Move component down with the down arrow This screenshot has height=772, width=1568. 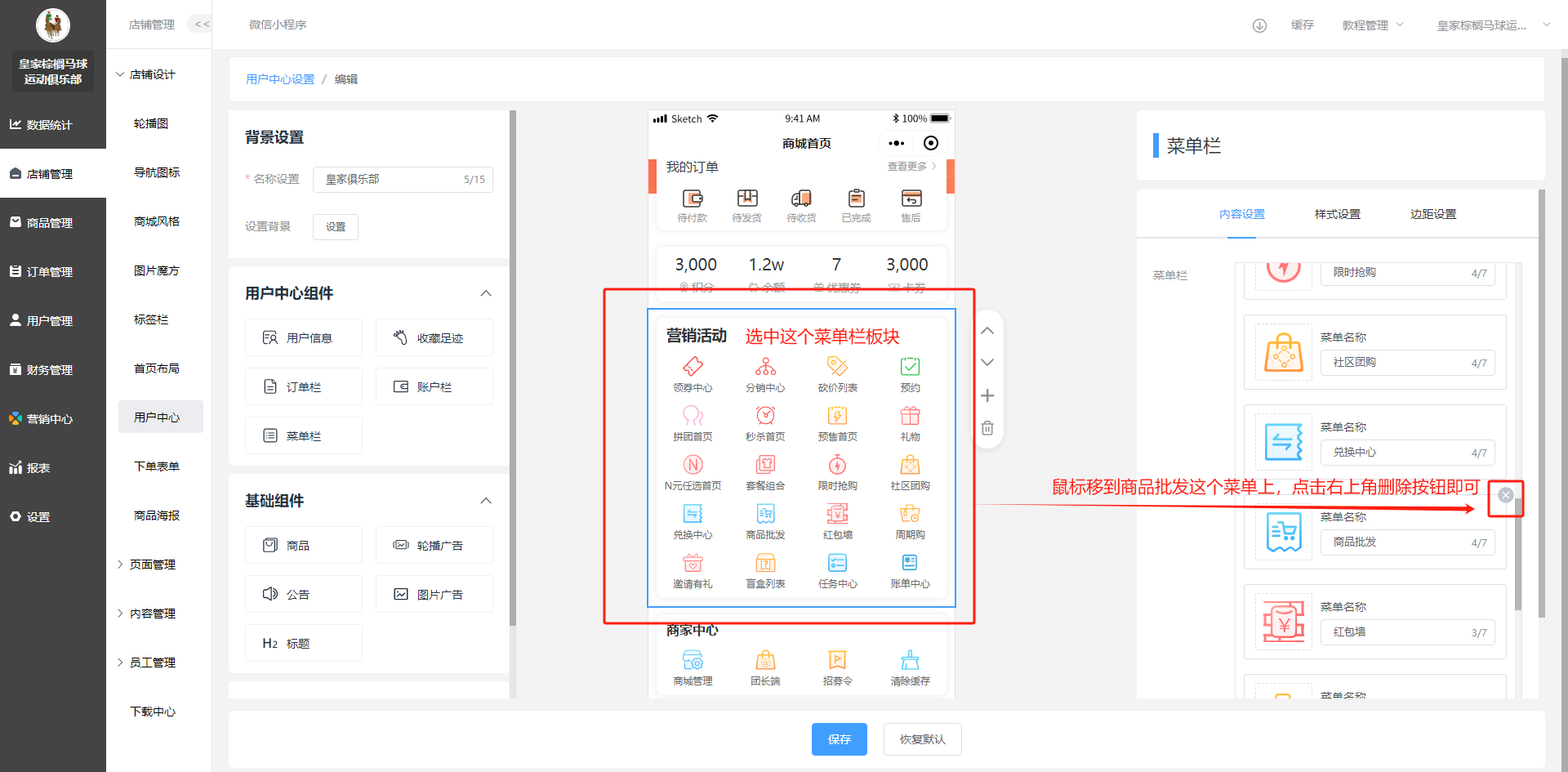pyautogui.click(x=987, y=363)
